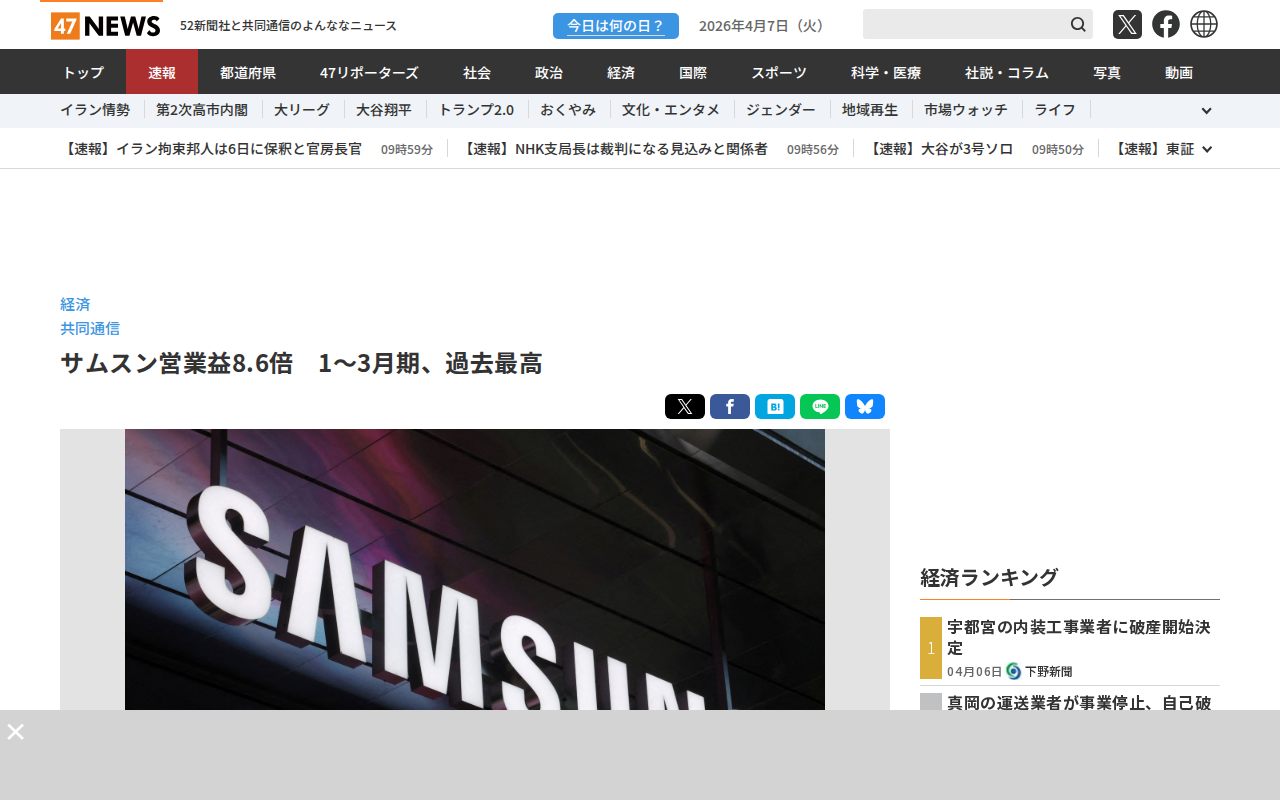
Task: Open the X (Twitter) header icon
Action: coord(1127,24)
